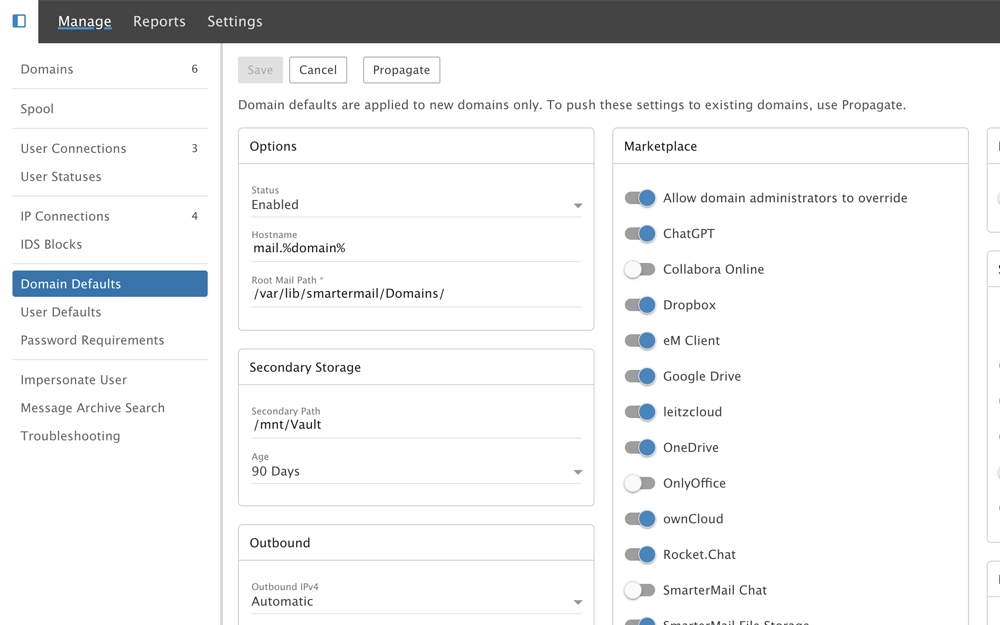Enable the SmarterMail Chat toggle
This screenshot has height=625, width=1000.
tap(640, 591)
